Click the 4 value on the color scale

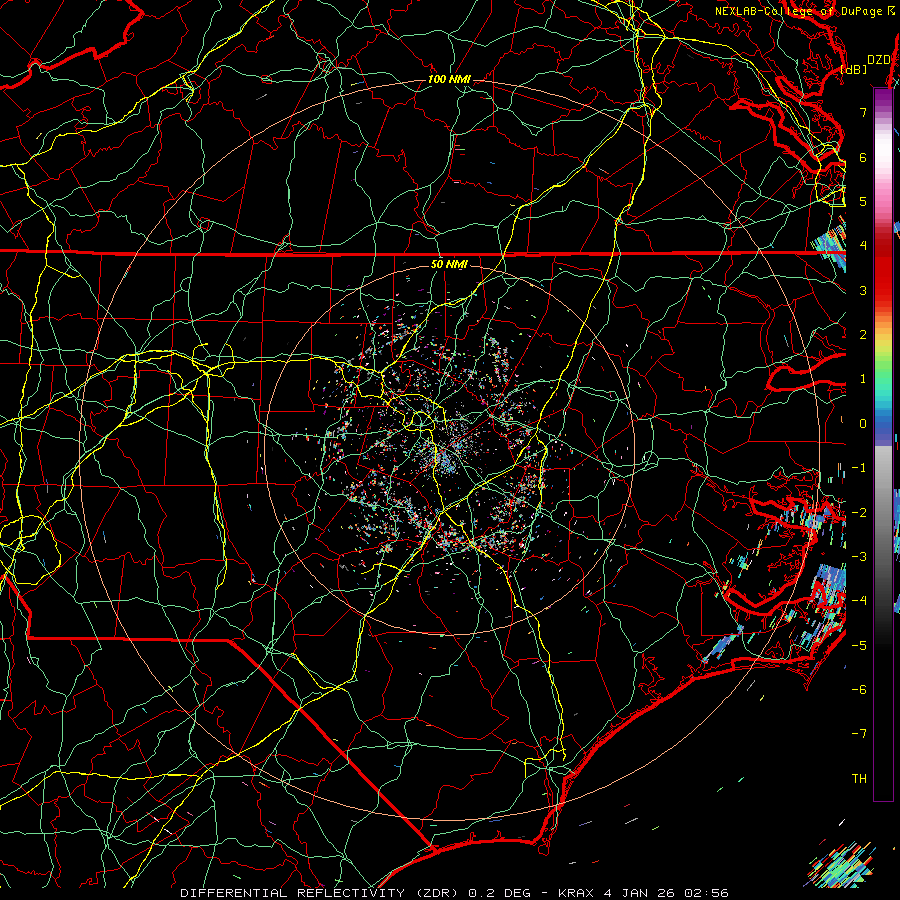tap(863, 246)
